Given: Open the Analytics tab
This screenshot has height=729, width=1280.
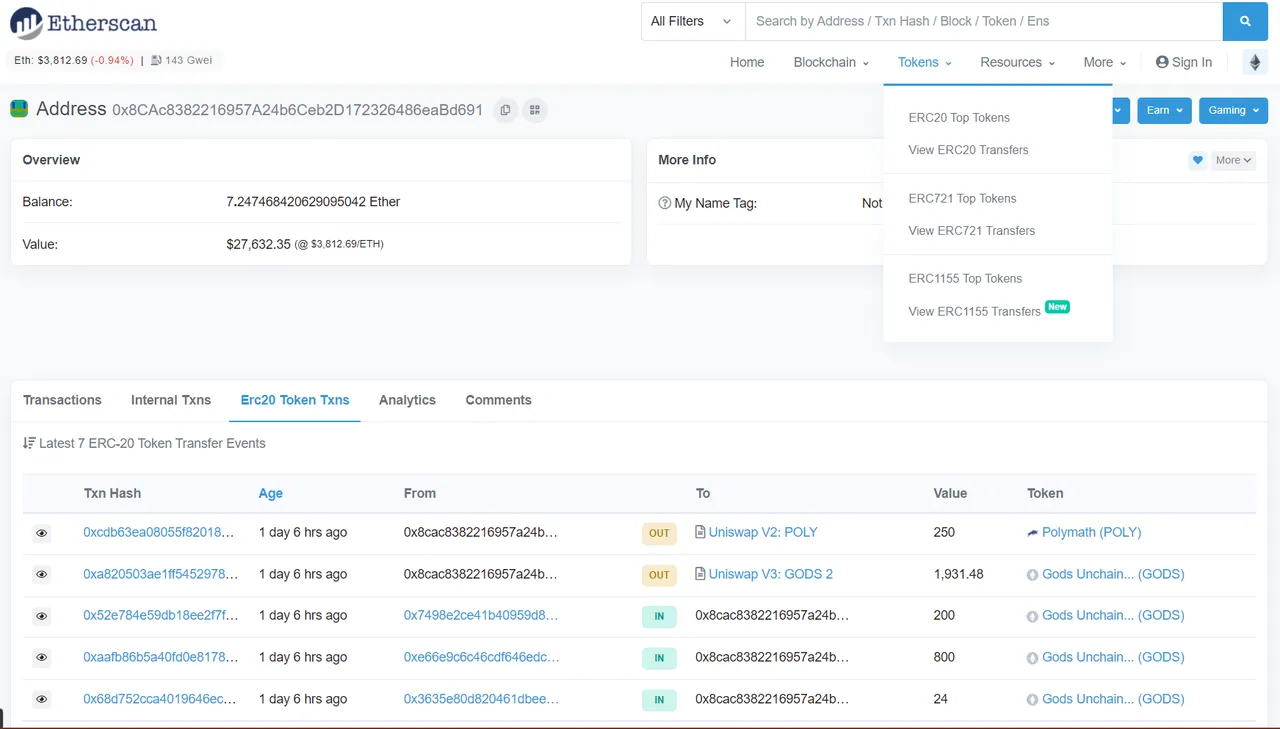Looking at the screenshot, I should pyautogui.click(x=407, y=400).
